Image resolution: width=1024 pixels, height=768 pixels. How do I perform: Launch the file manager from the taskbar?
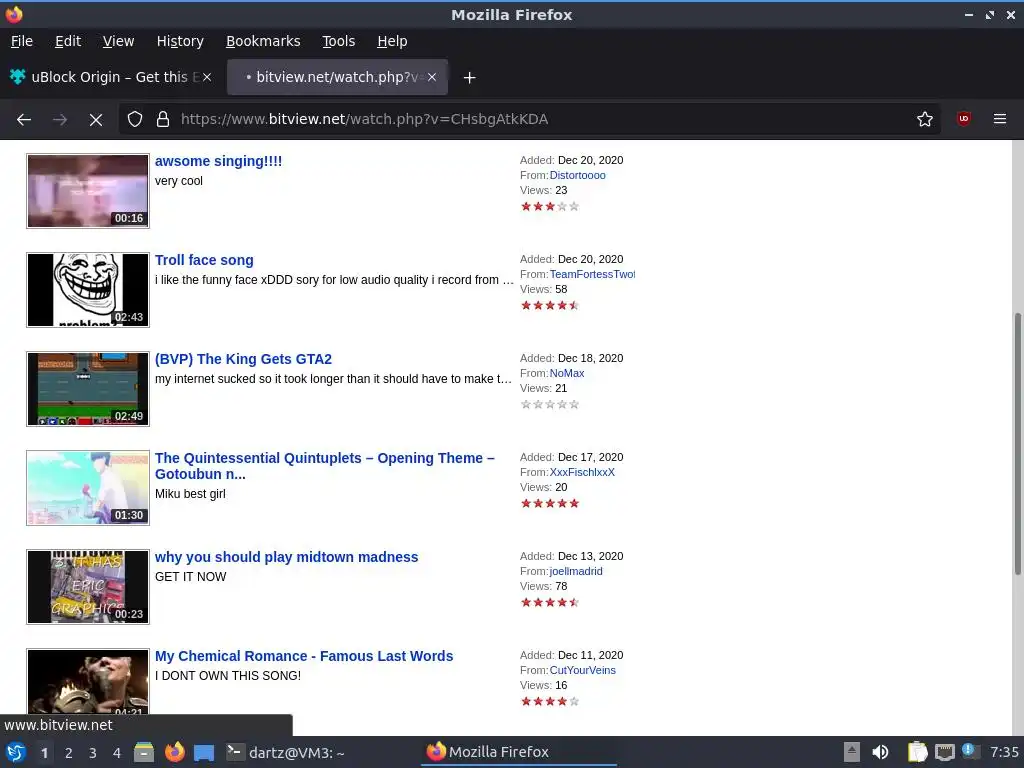(x=144, y=752)
